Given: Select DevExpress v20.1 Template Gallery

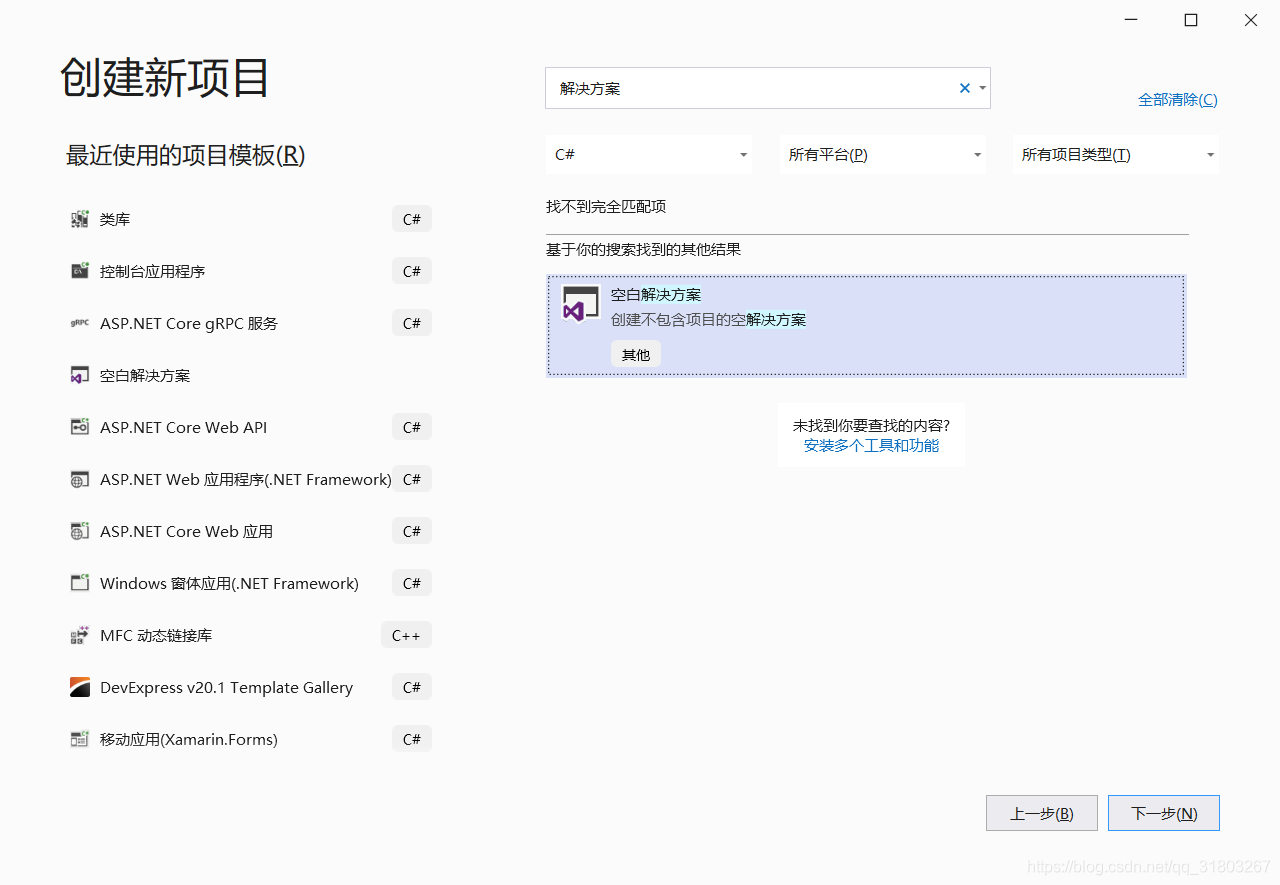Looking at the screenshot, I should point(250,687).
